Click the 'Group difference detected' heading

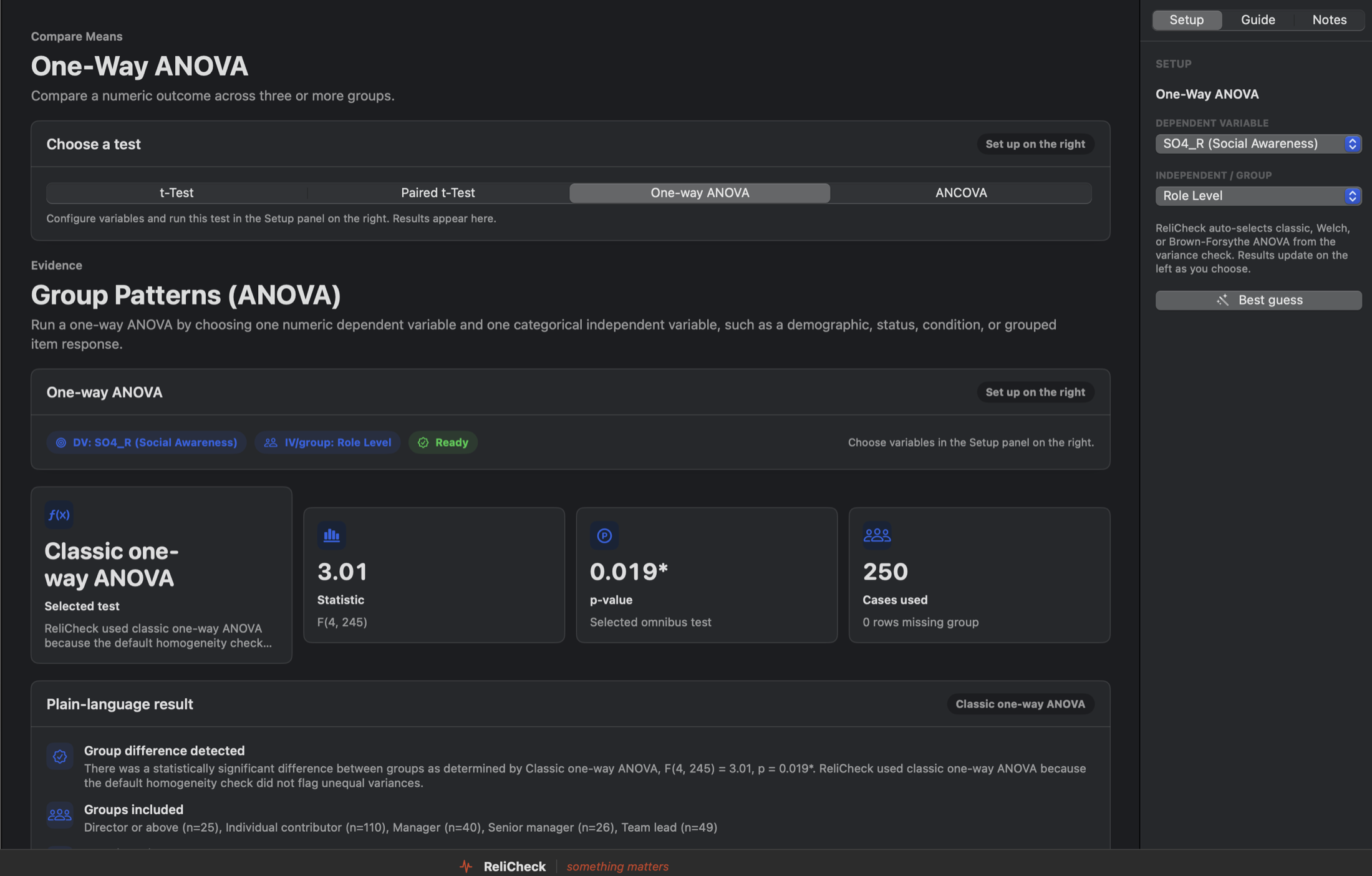tap(164, 751)
